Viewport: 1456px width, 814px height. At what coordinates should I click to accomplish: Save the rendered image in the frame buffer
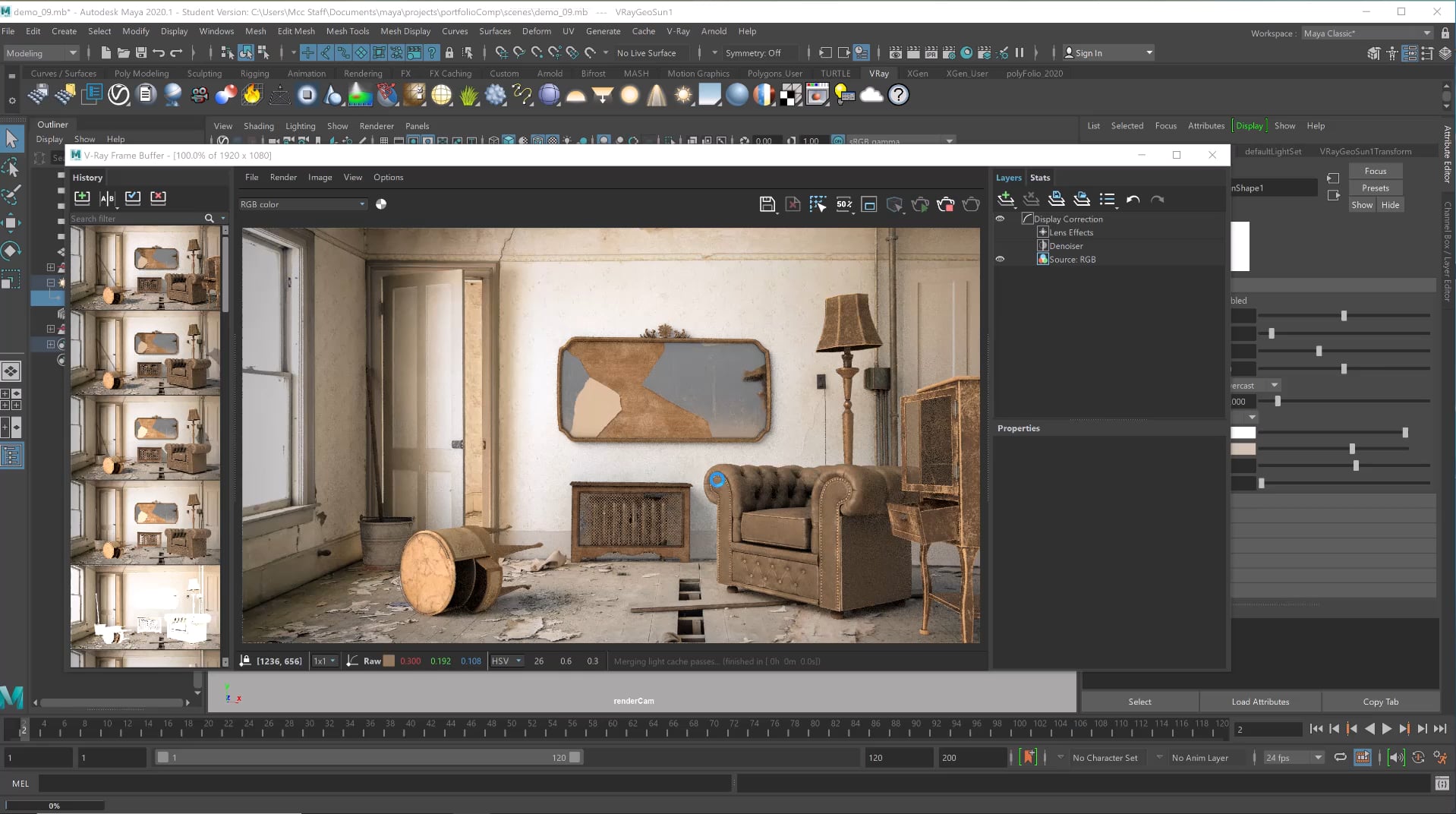(x=767, y=204)
